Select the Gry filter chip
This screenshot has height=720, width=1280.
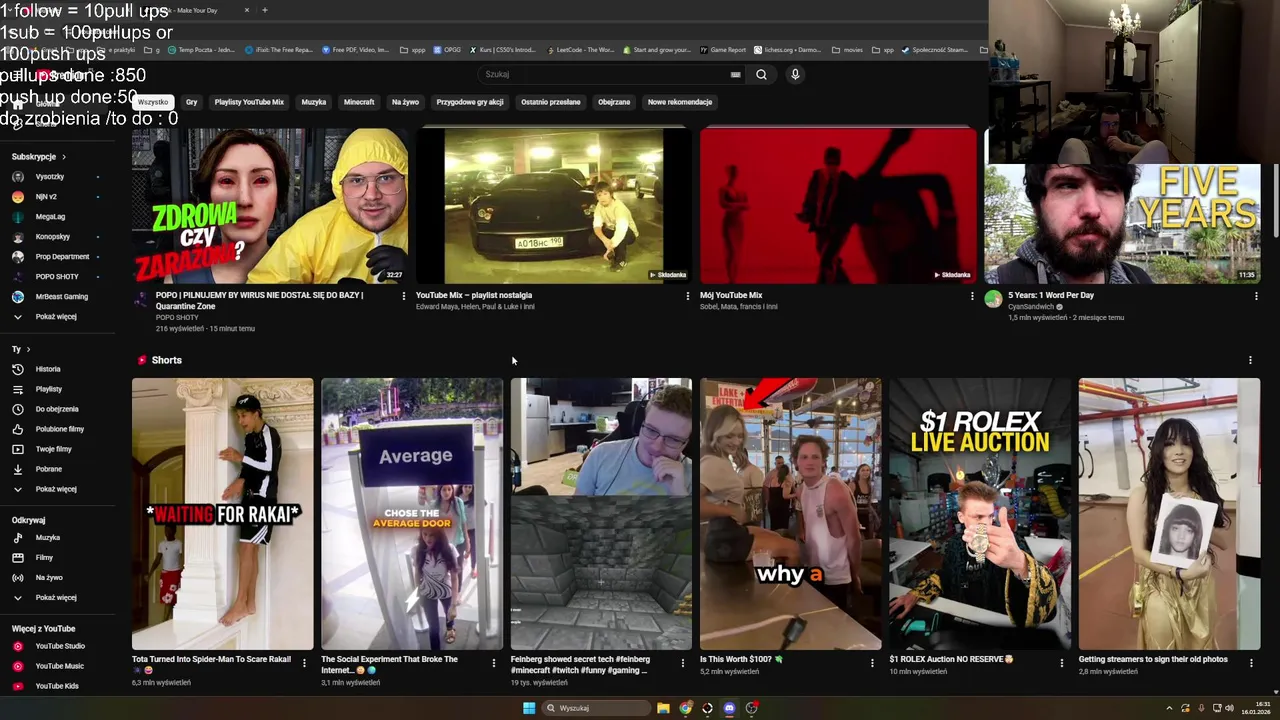coord(191,102)
